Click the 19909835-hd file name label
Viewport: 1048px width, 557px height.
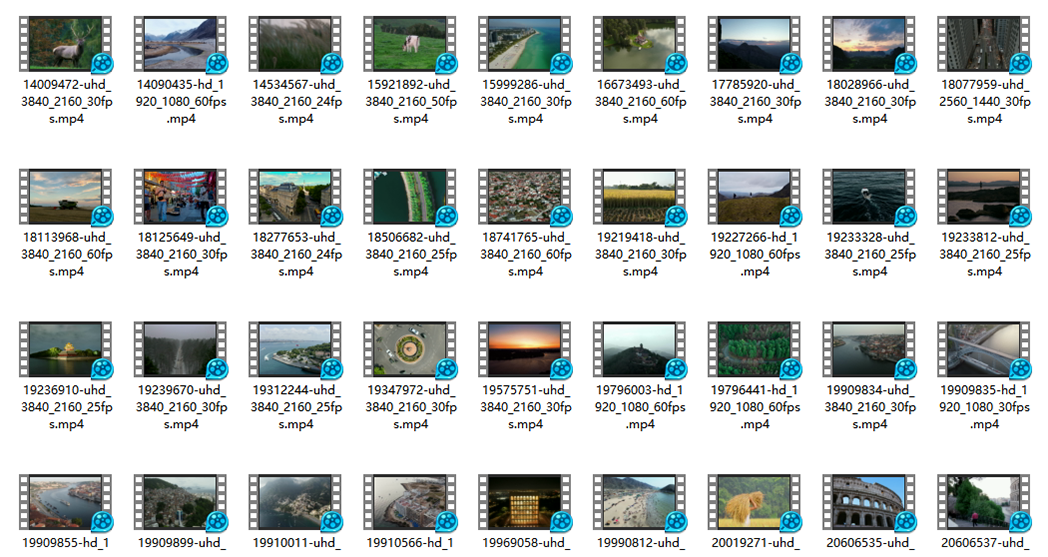(984, 407)
